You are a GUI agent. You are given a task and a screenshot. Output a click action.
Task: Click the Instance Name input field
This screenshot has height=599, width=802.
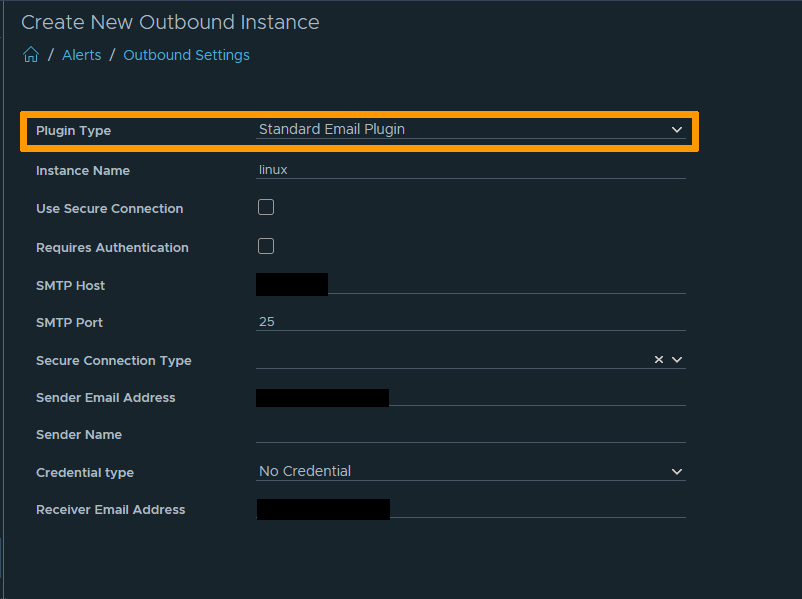tap(470, 170)
